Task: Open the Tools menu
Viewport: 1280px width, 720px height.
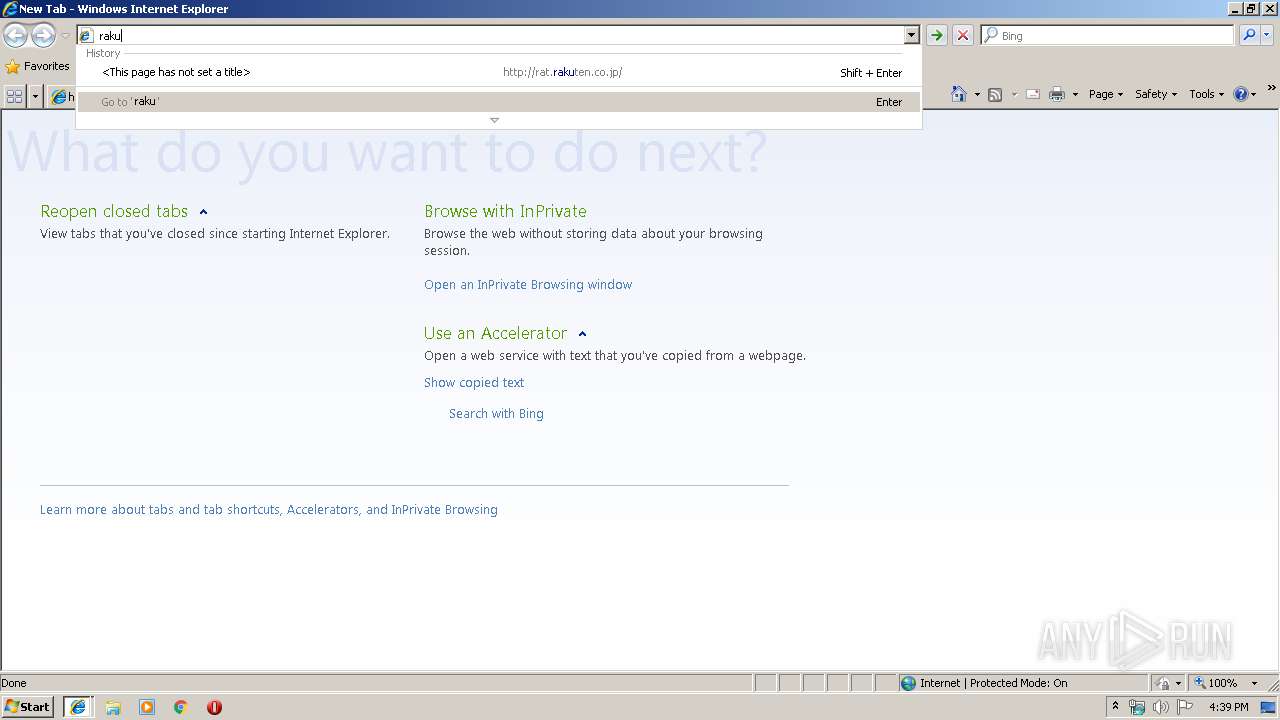Action: (1206, 94)
